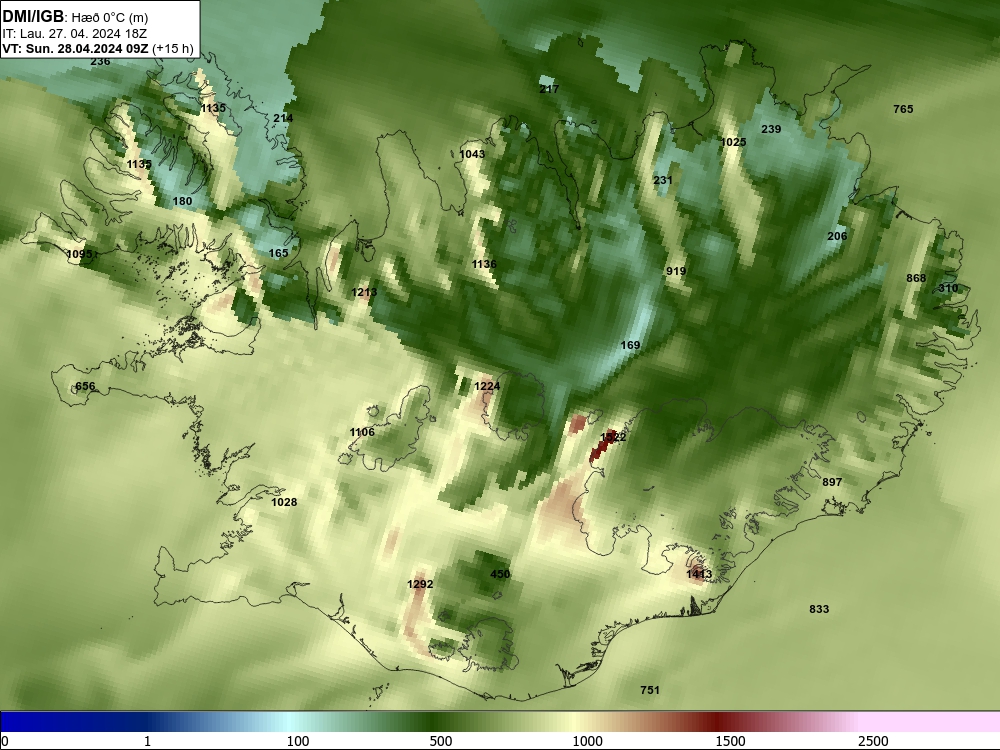Click the 236 height label on the map
The image size is (1000, 750).
(x=100, y=62)
